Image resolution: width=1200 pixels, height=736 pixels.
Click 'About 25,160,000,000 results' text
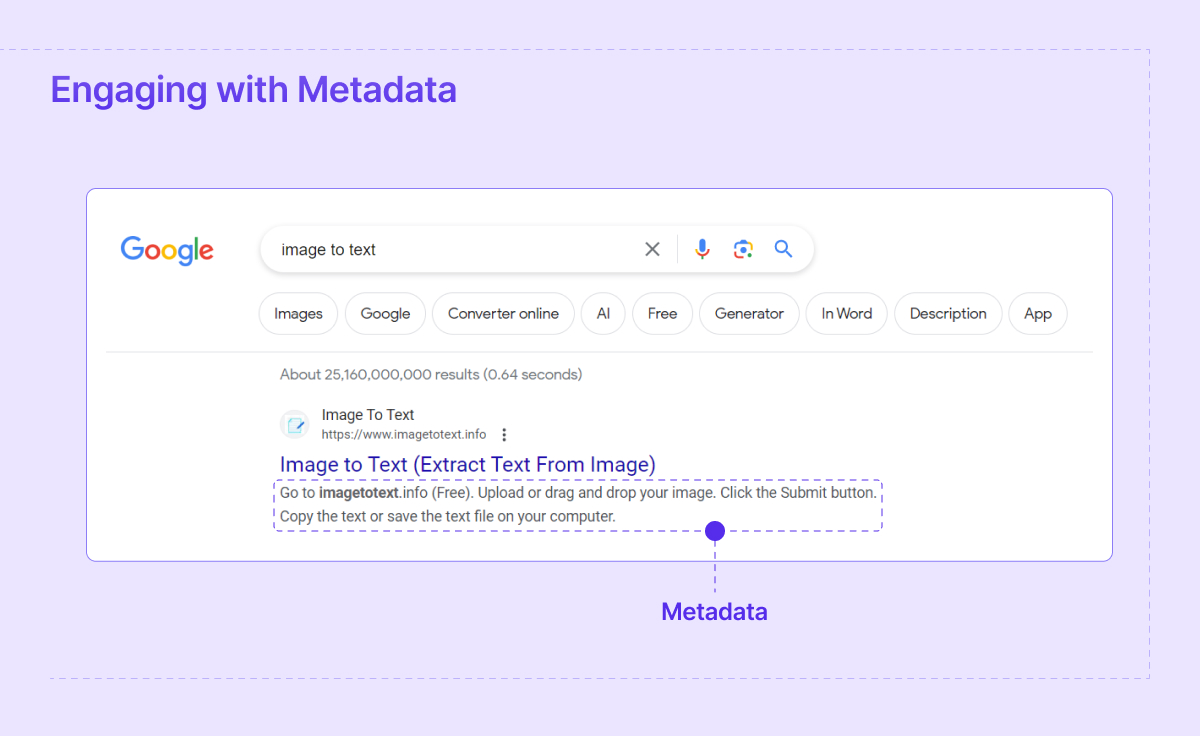[x=431, y=375]
